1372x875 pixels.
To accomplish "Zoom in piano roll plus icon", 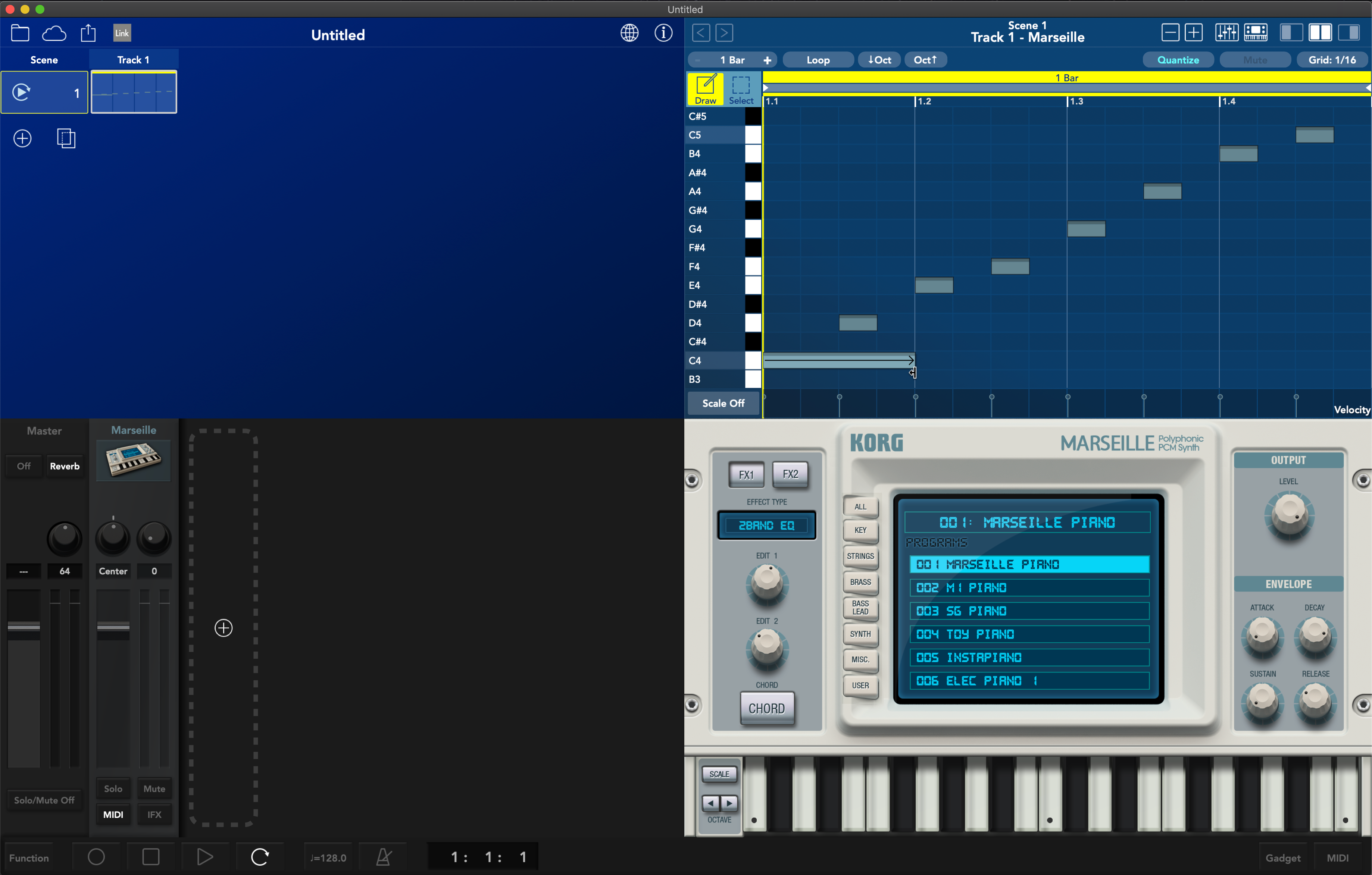I will click(1194, 32).
